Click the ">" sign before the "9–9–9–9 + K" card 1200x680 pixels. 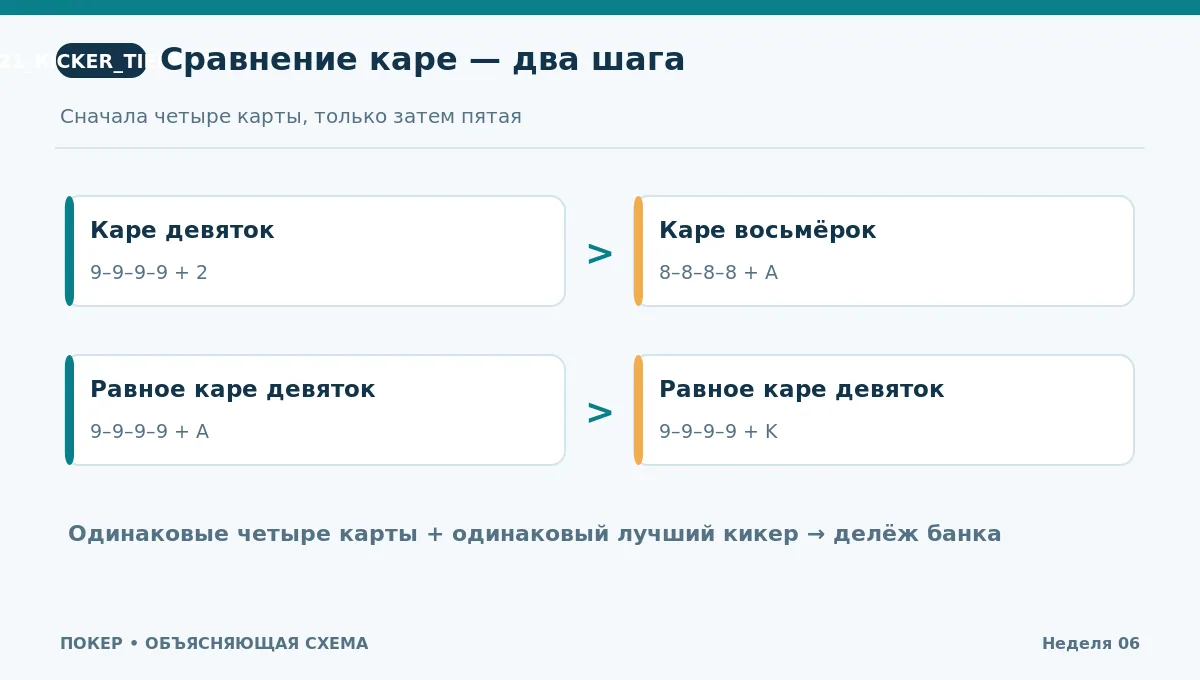(599, 413)
